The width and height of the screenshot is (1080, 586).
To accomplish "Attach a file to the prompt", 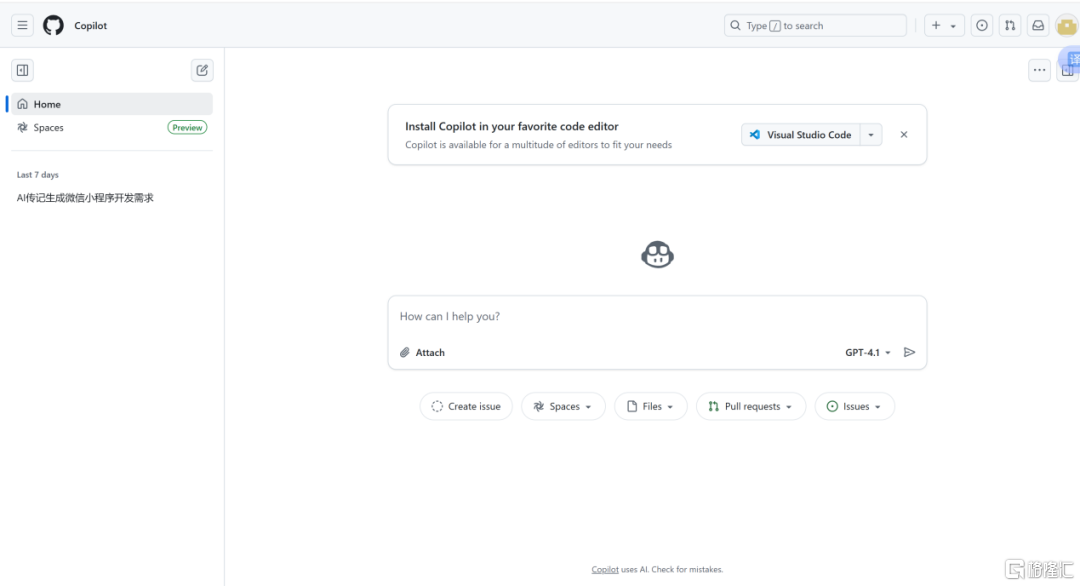I will (422, 353).
